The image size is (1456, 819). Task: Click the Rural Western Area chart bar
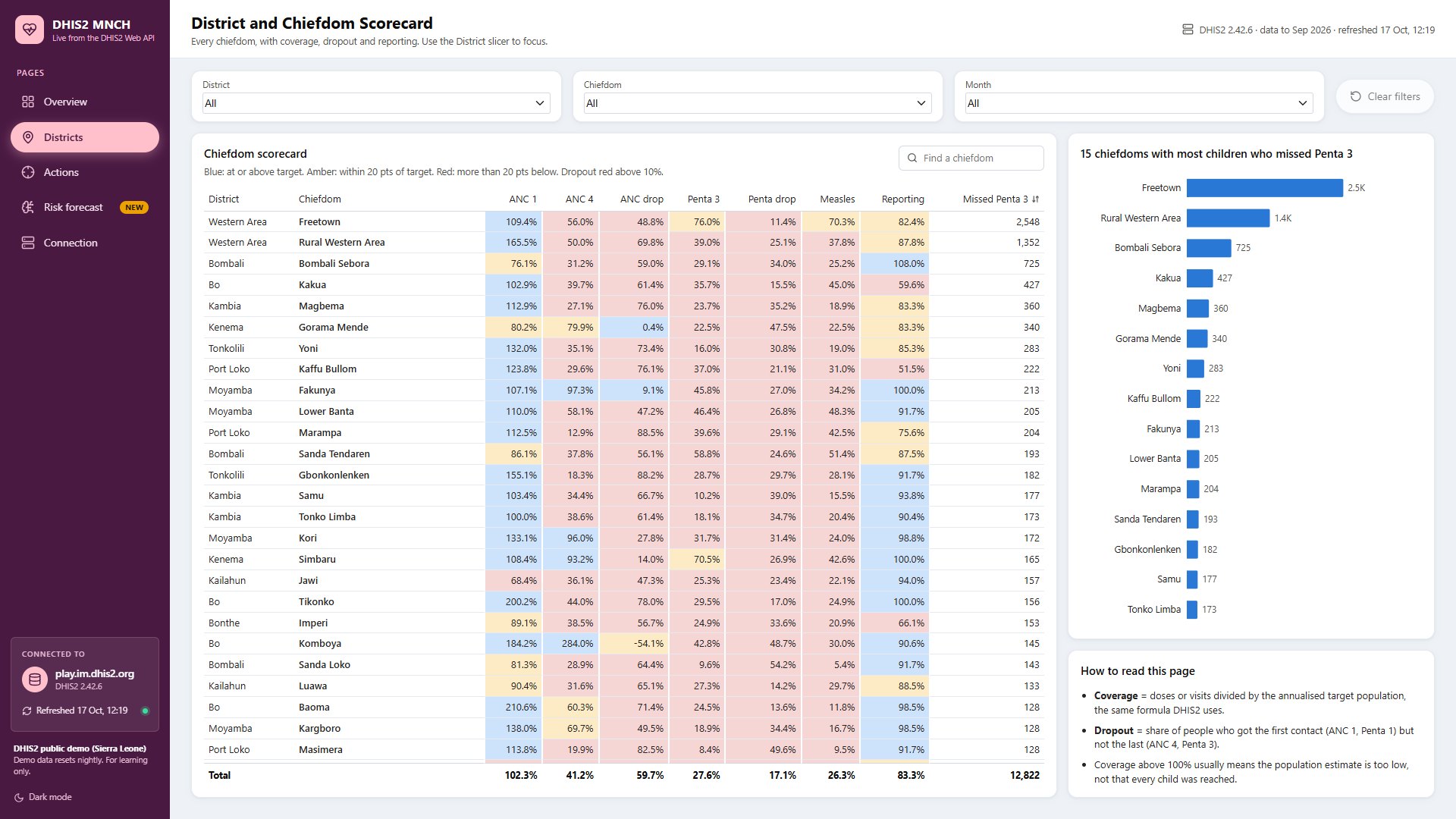coord(1228,218)
